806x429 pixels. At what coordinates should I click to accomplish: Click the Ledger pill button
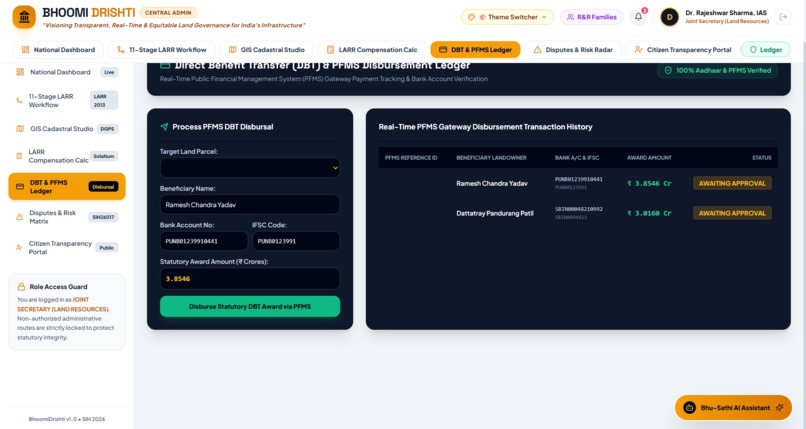(765, 50)
